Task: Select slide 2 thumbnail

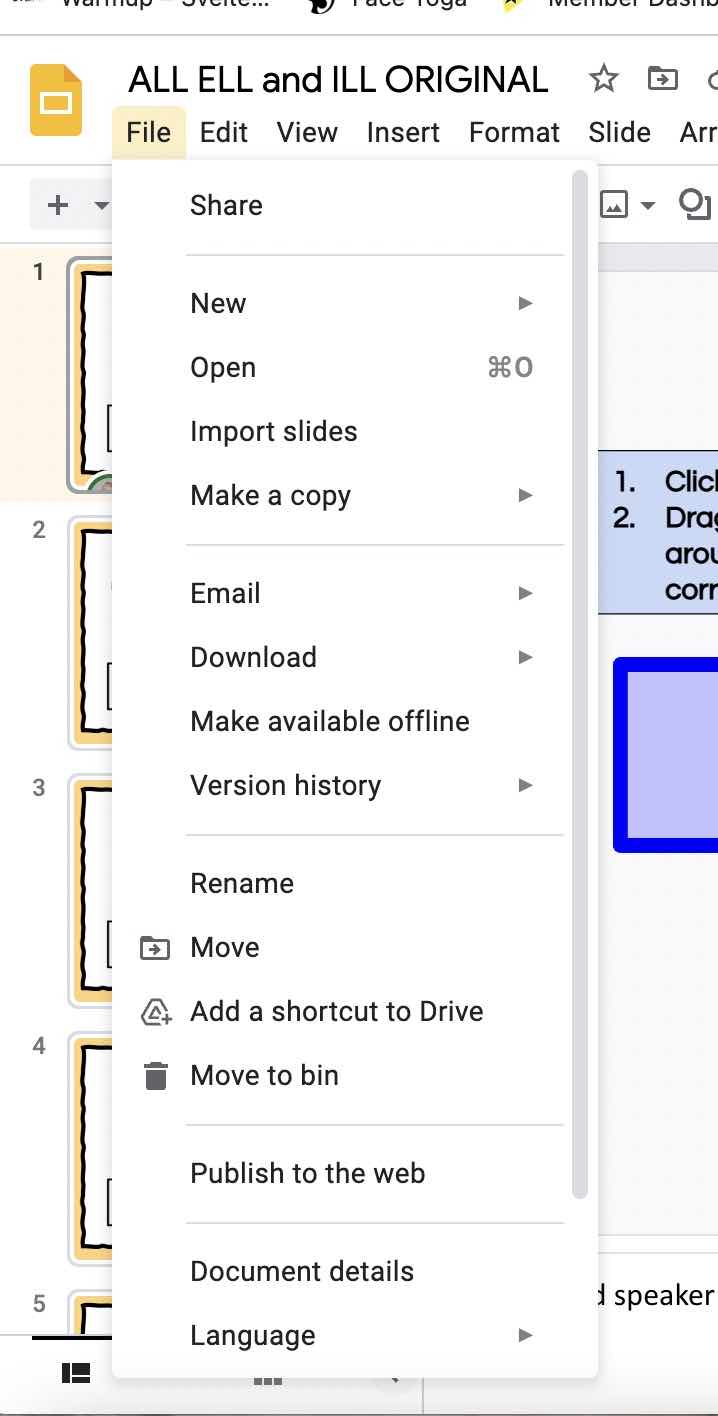Action: (90, 633)
